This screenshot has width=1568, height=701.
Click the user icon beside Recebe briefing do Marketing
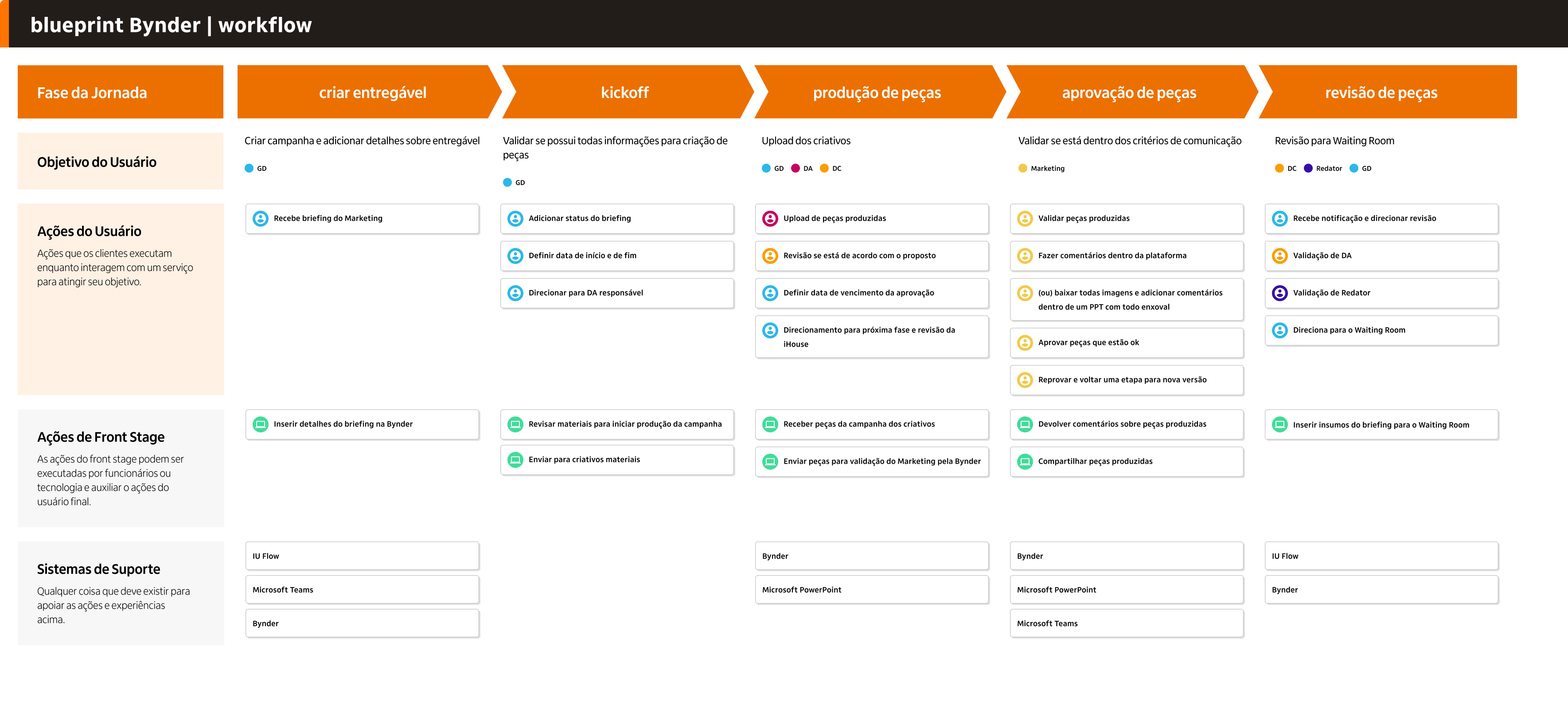pyautogui.click(x=261, y=218)
